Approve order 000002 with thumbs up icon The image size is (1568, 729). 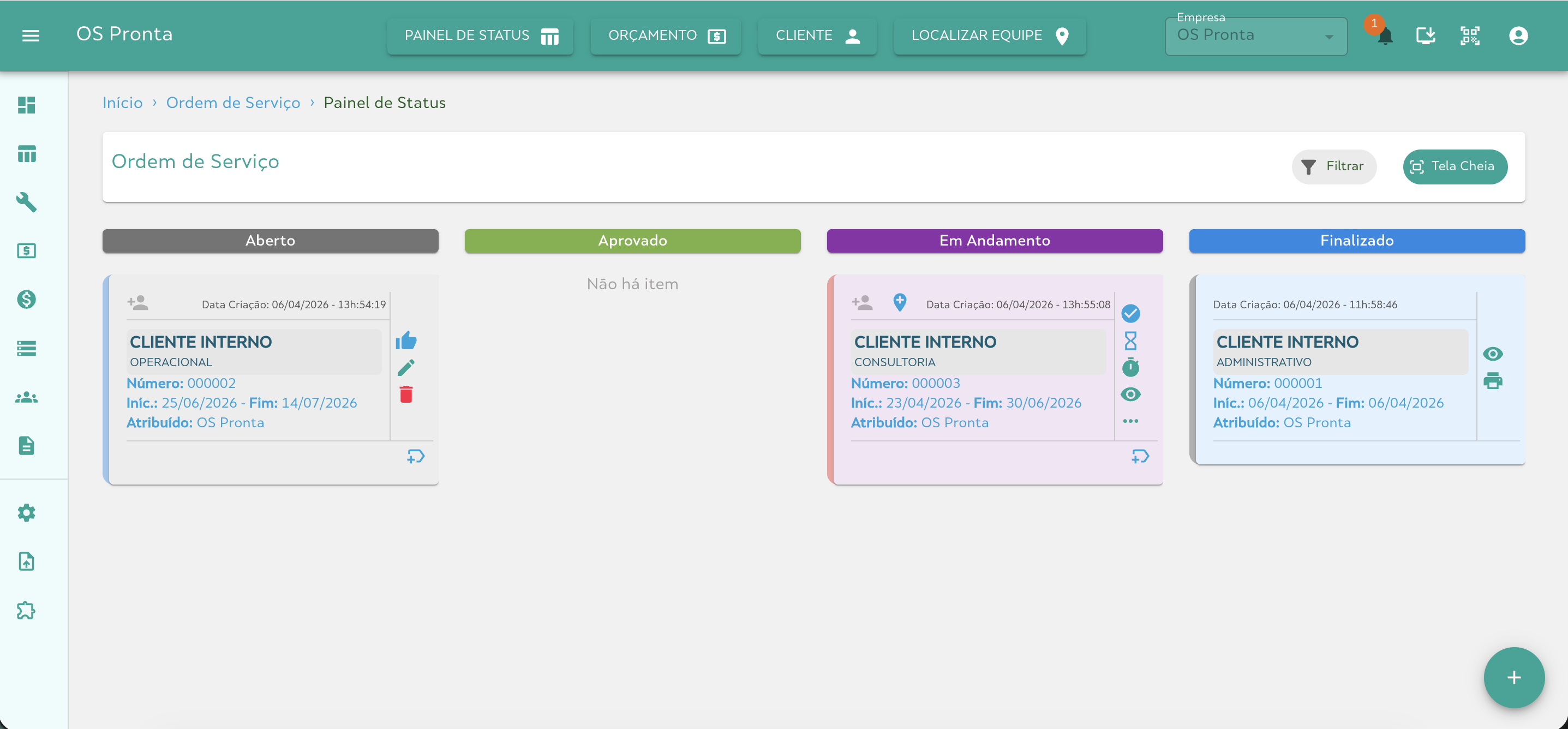406,340
